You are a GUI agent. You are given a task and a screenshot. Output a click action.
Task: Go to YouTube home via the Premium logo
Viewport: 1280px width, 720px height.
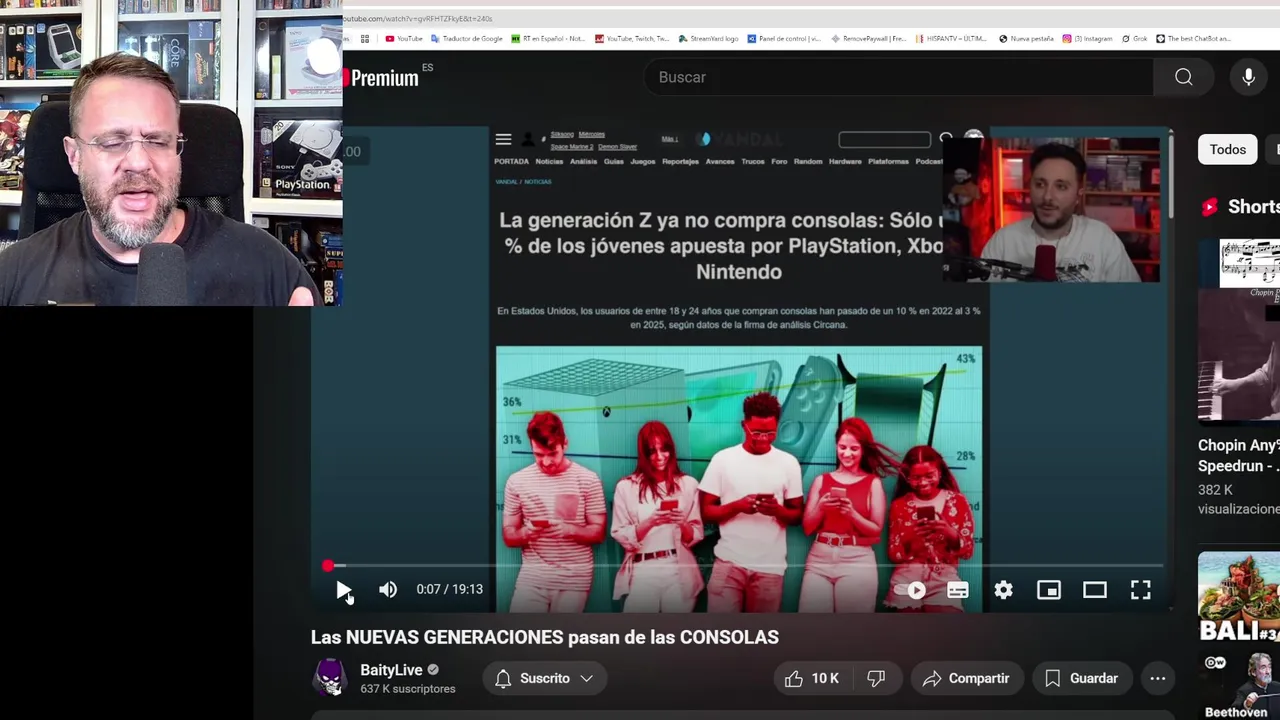click(381, 78)
